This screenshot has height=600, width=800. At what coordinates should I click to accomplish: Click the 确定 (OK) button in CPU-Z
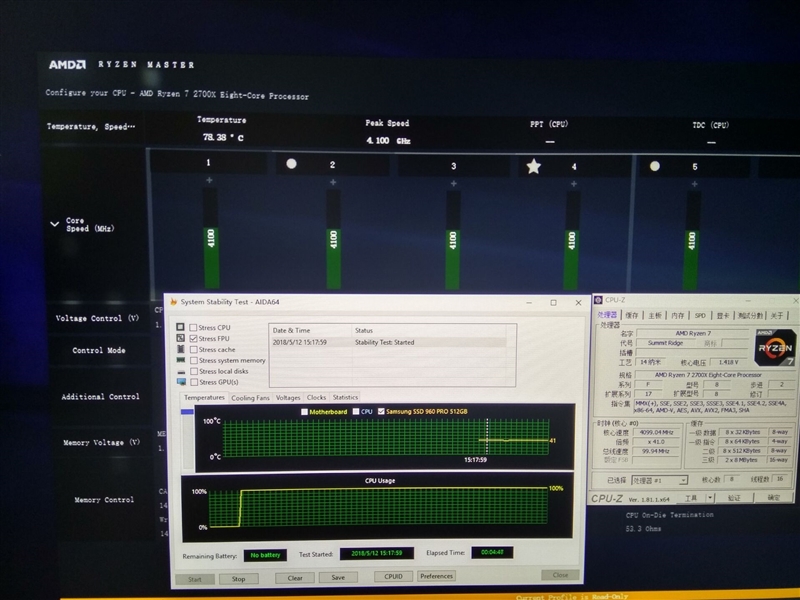pos(773,497)
